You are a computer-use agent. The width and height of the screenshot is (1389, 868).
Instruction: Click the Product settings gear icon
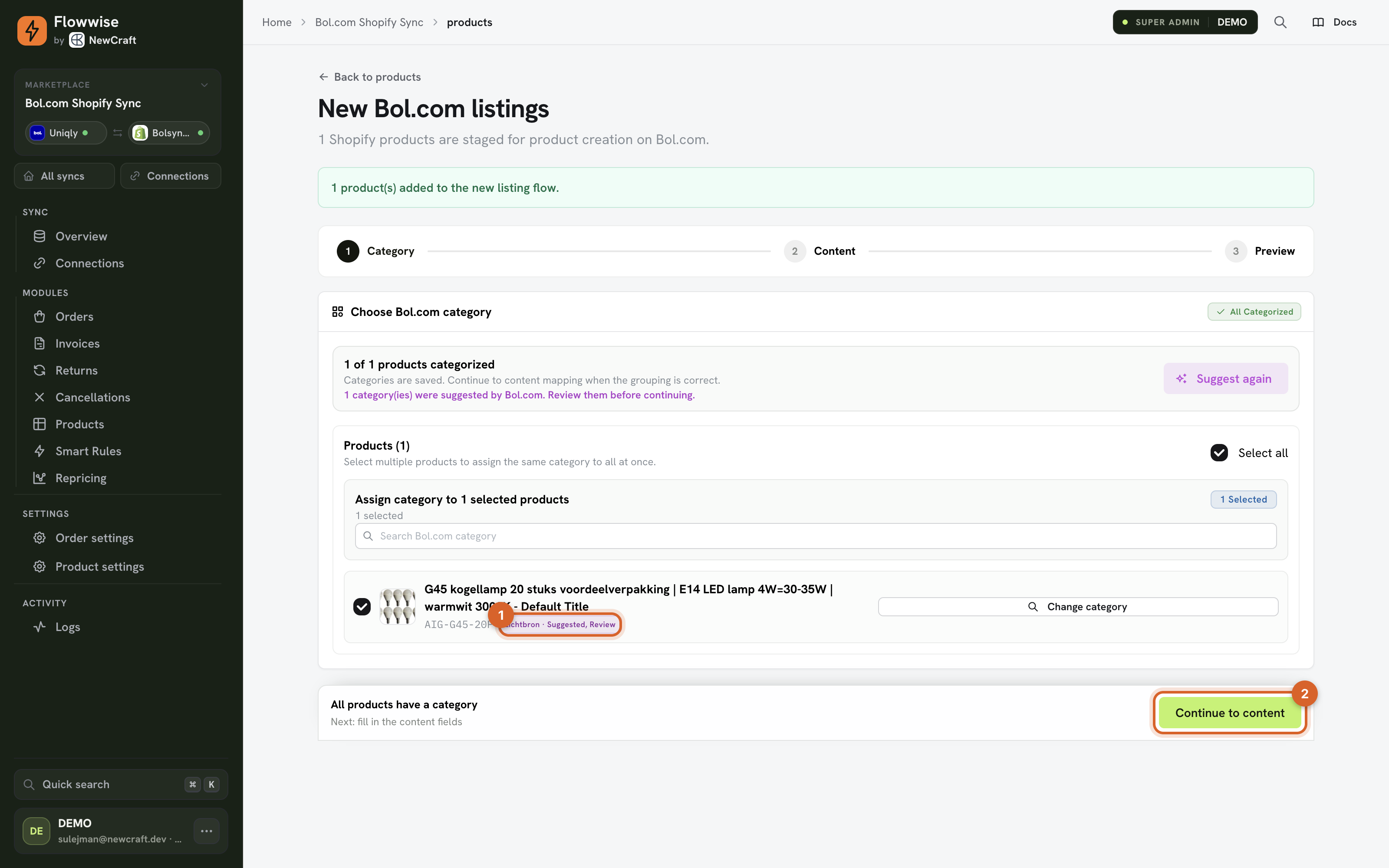coord(39,567)
